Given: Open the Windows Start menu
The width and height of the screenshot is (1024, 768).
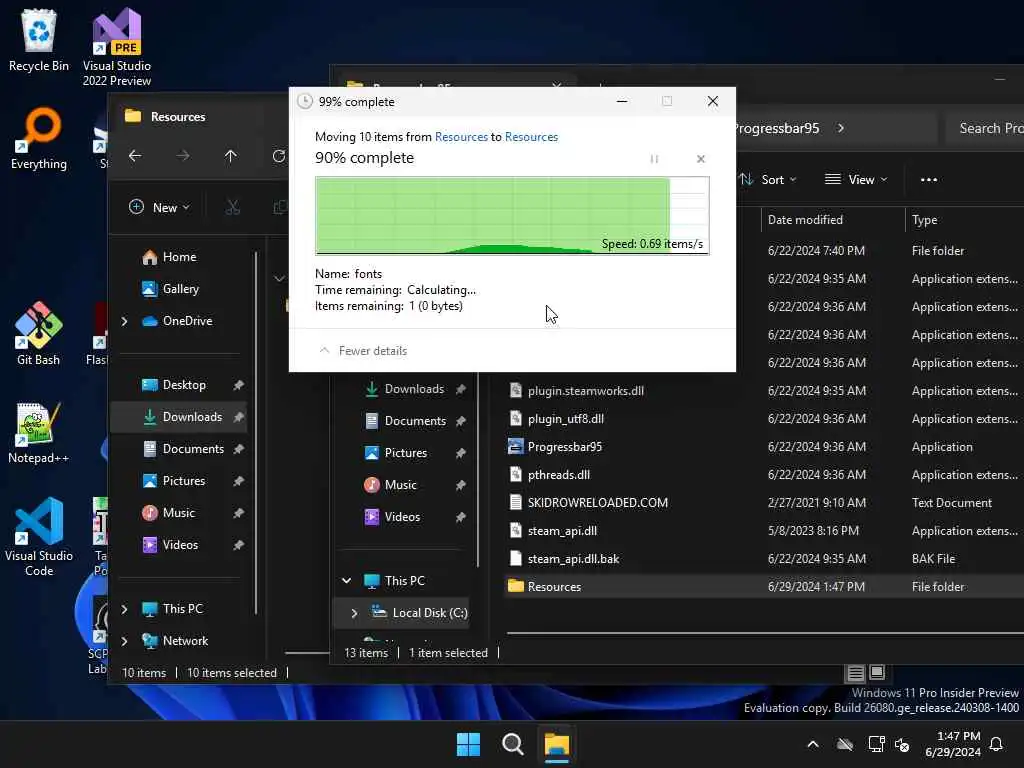Looking at the screenshot, I should (x=468, y=744).
